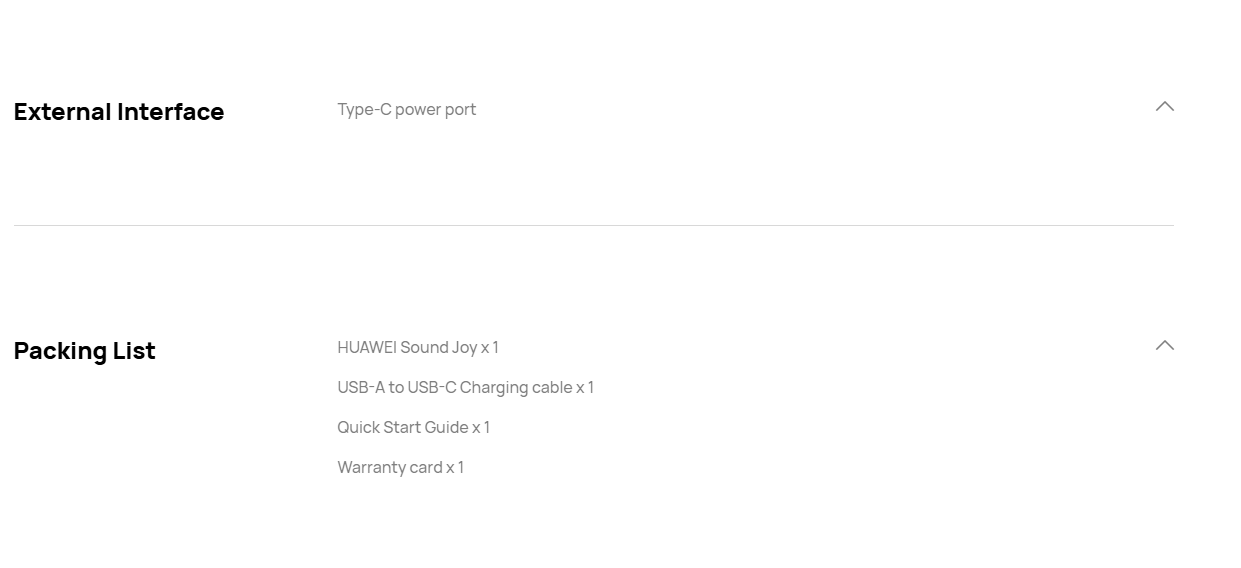
Task: Click the word Packing in the heading
Action: [x=60, y=351]
